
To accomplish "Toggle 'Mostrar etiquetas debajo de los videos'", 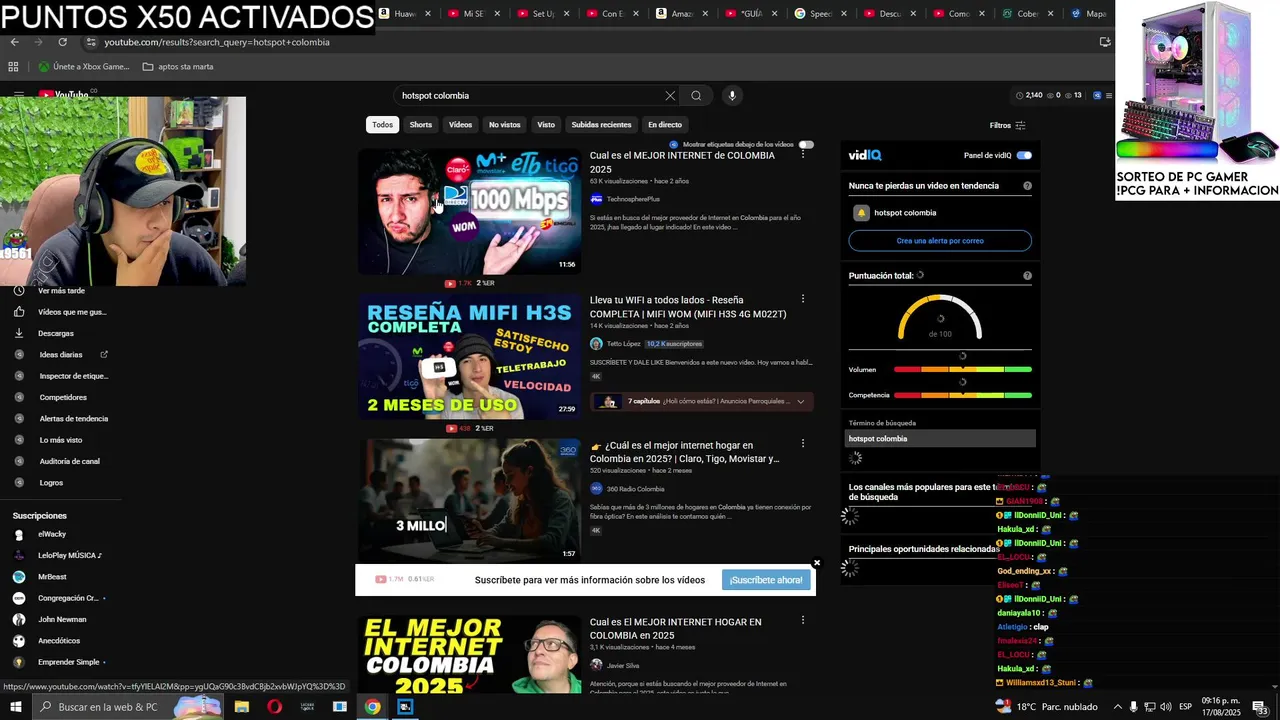I will point(806,145).
